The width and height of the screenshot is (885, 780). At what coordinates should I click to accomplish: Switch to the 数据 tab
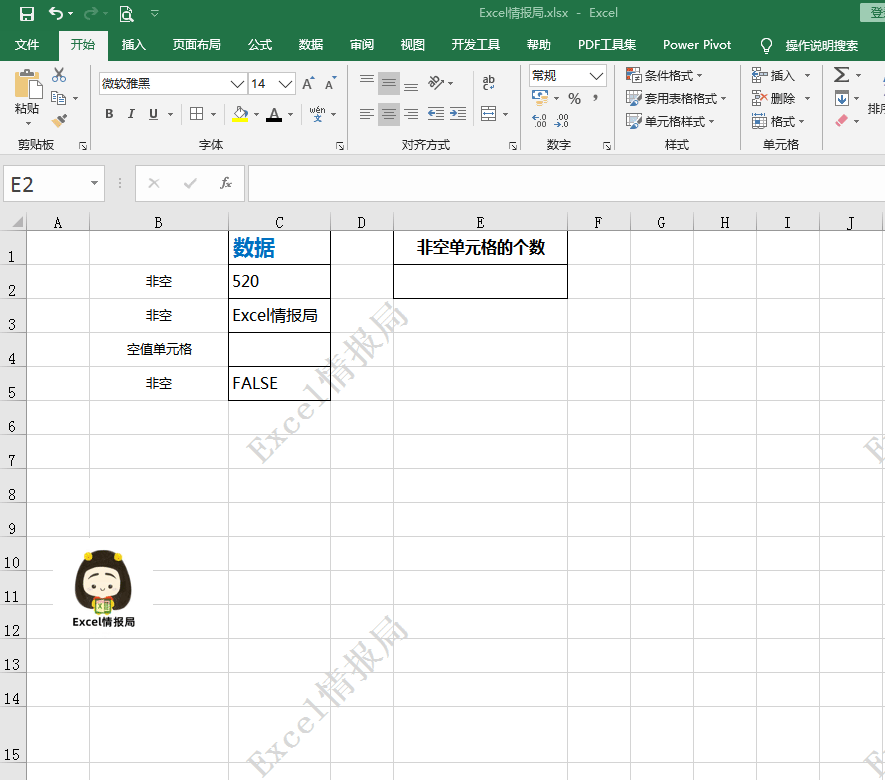tap(310, 45)
